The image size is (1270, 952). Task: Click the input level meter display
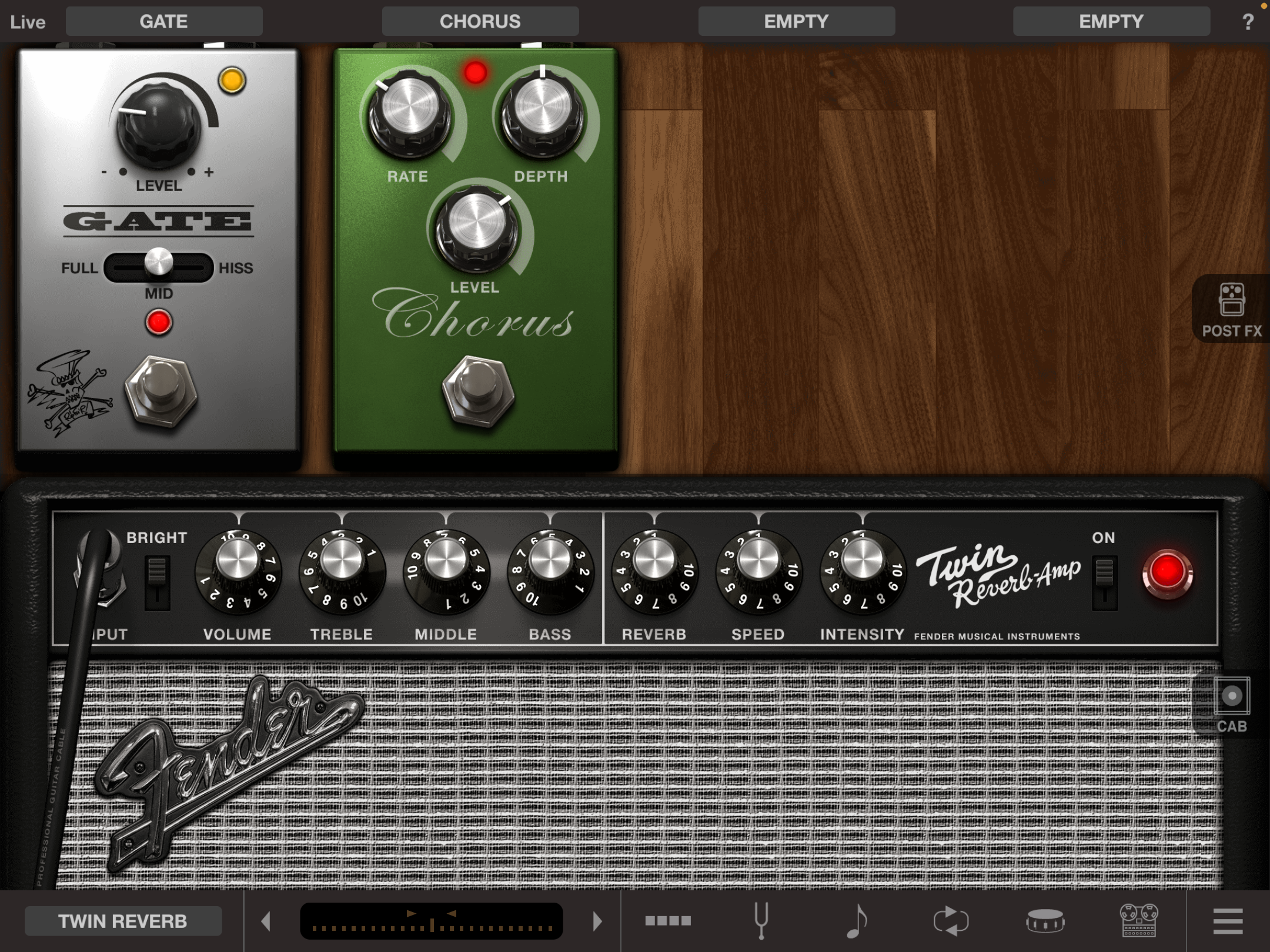tap(432, 921)
